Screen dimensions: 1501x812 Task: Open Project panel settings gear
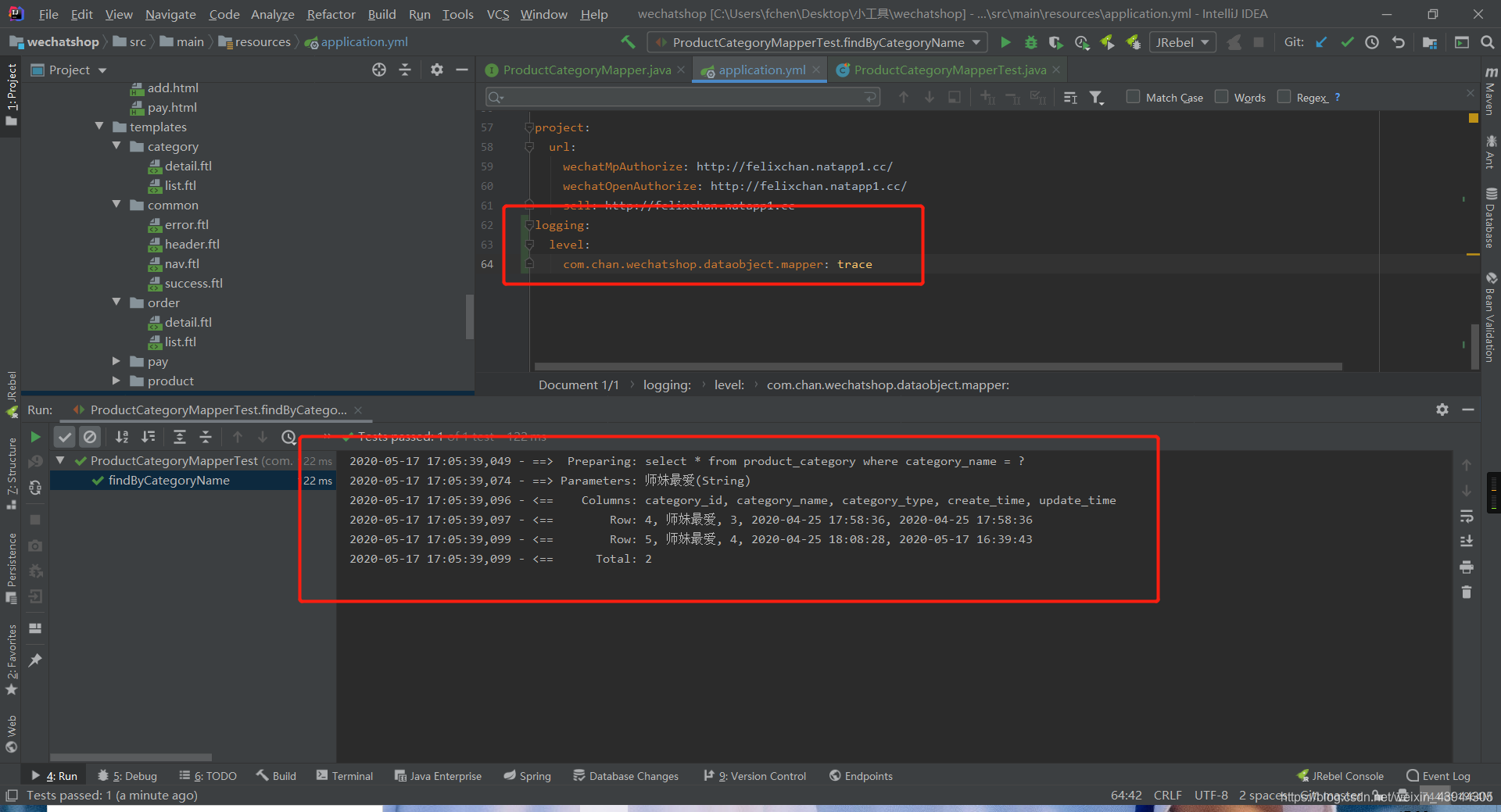tap(437, 70)
